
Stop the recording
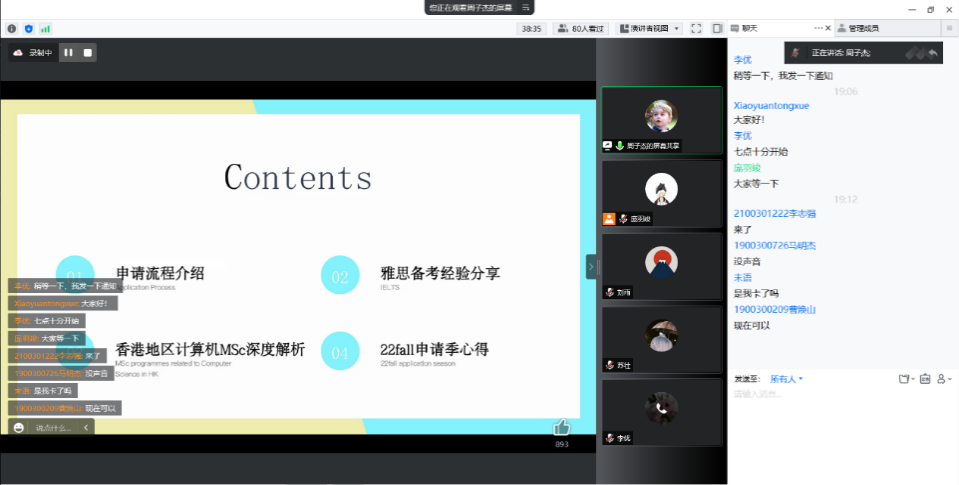coord(88,52)
